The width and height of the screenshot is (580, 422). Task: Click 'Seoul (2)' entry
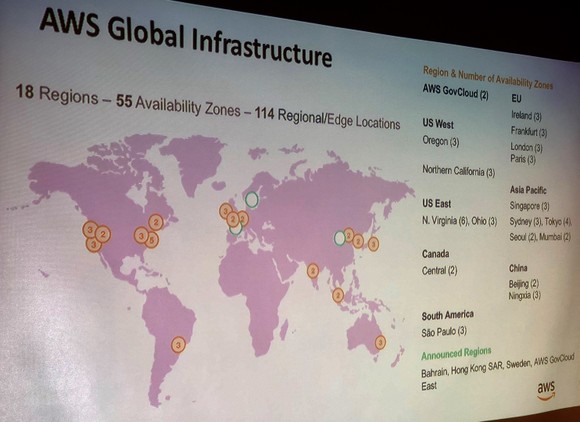tap(523, 237)
